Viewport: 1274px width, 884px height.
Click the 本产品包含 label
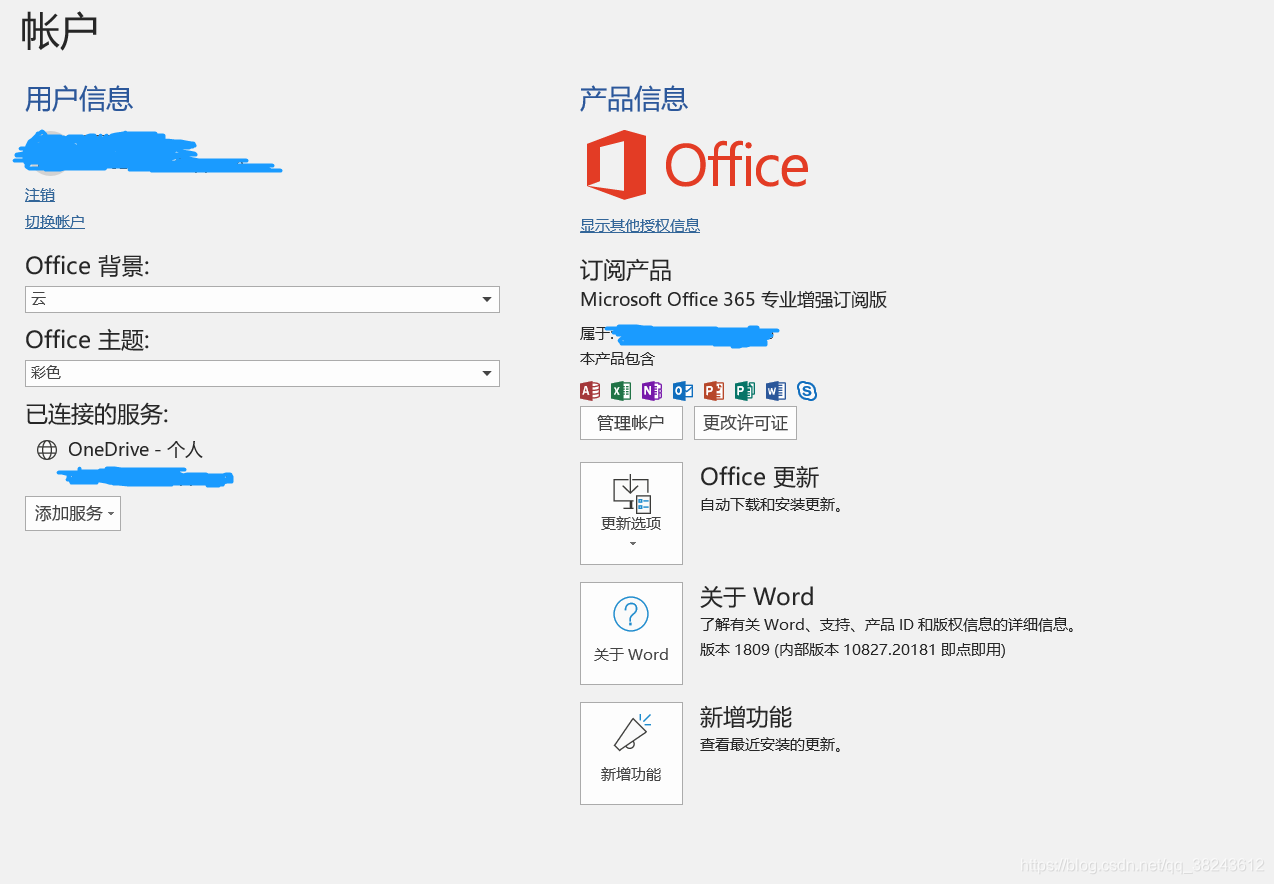click(617, 359)
